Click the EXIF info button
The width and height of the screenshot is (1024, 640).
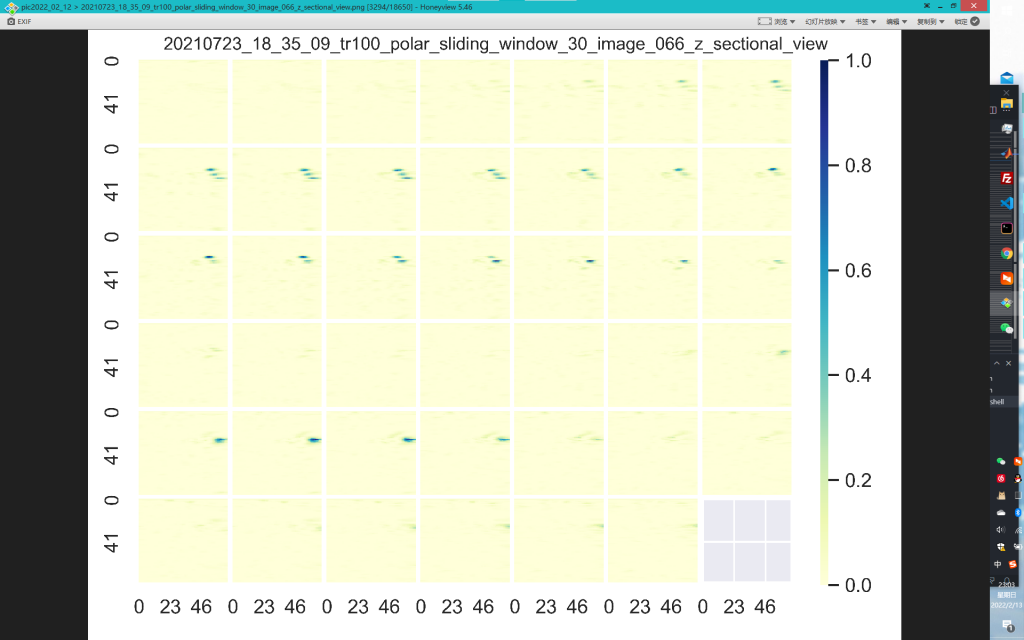coord(19,21)
